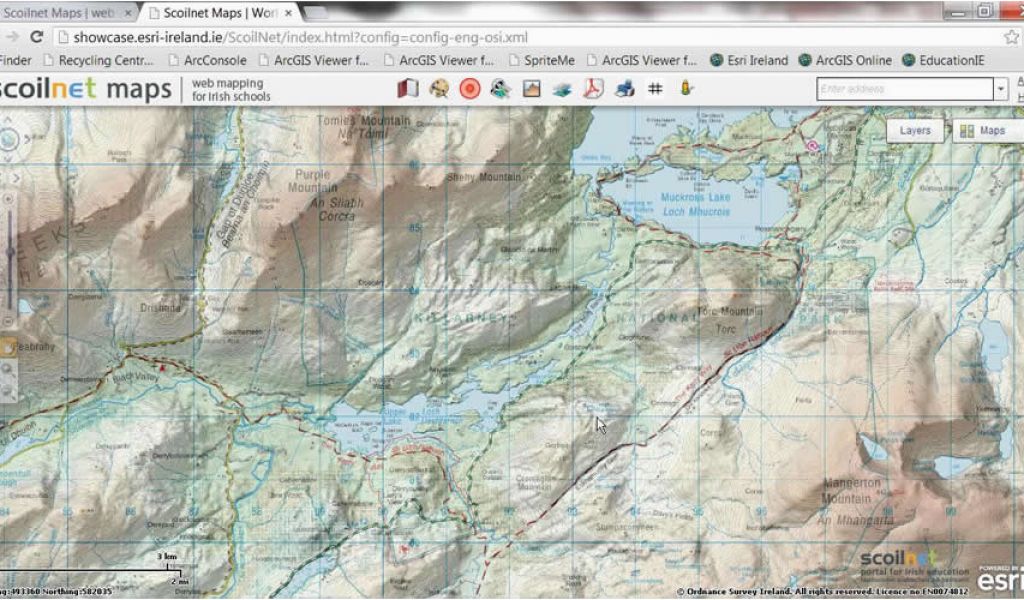Screen dimensions: 1024x600
Task: Open the Finder bookmark
Action: [16, 60]
